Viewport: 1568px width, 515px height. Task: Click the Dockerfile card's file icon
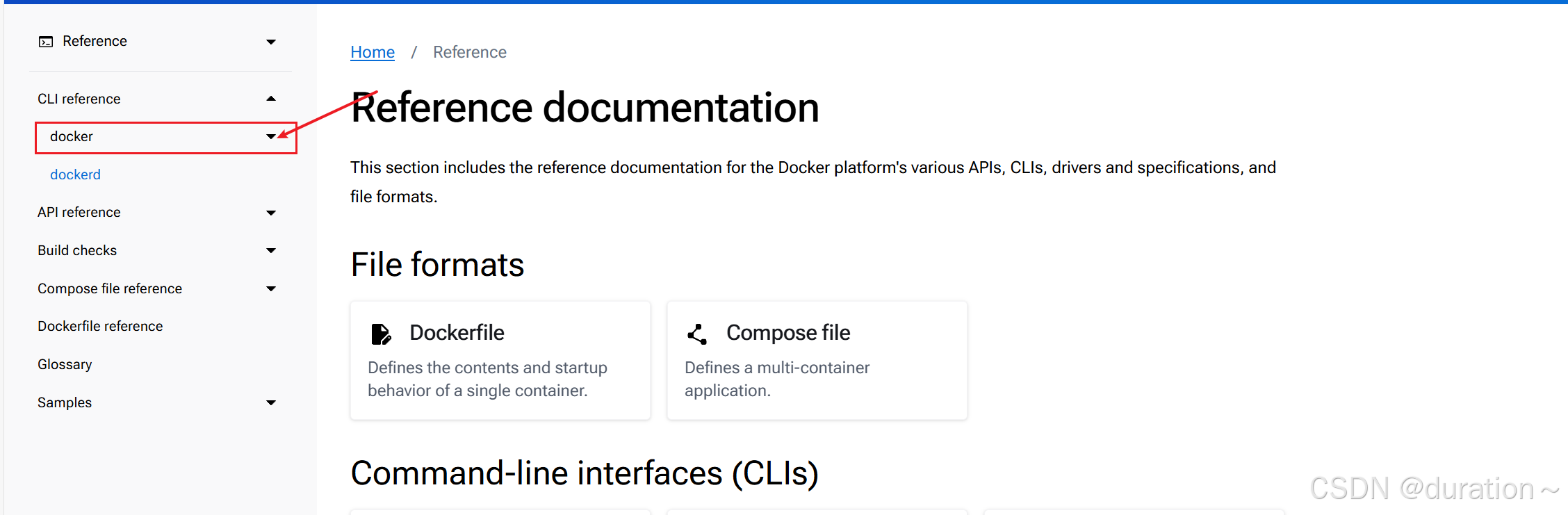pyautogui.click(x=381, y=334)
